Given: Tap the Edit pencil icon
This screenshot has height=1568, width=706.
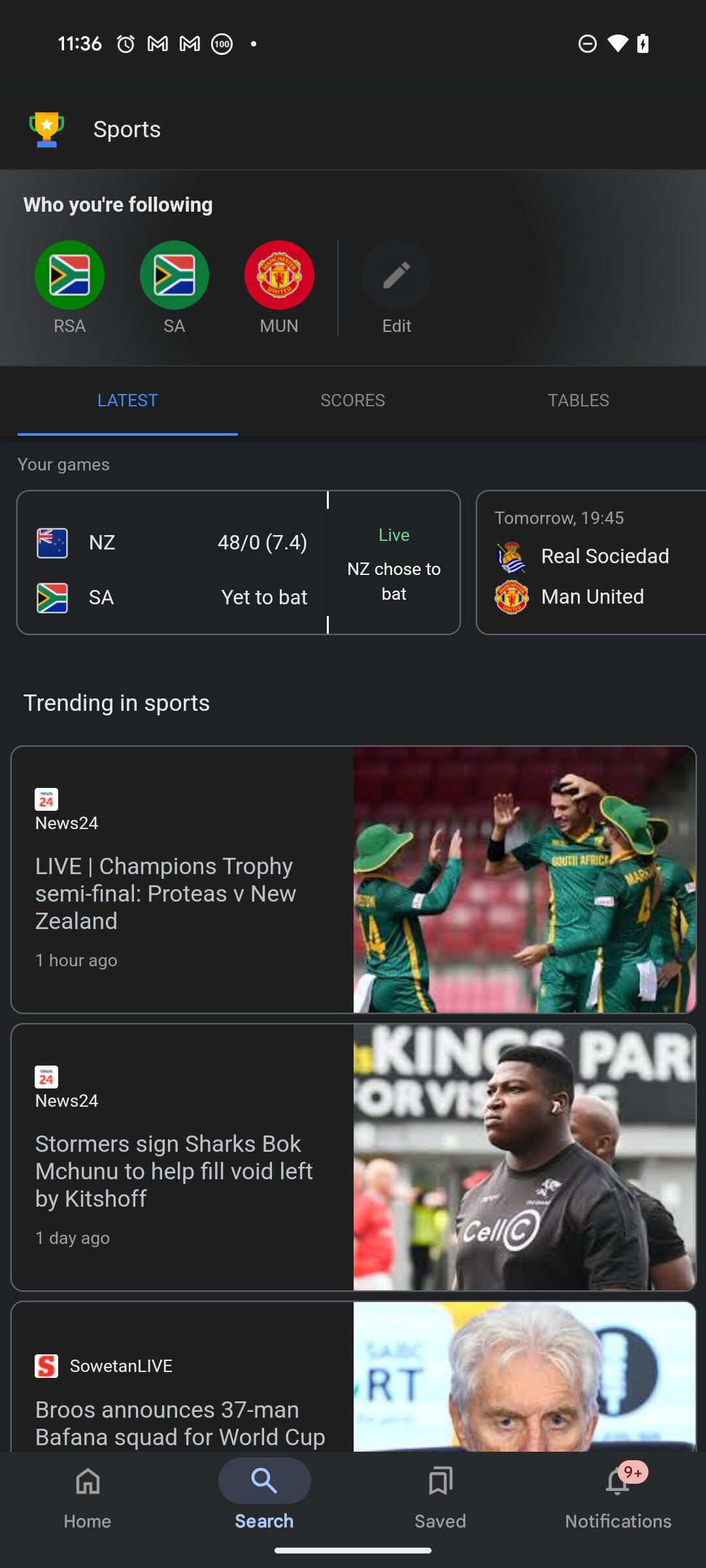Looking at the screenshot, I should (396, 275).
